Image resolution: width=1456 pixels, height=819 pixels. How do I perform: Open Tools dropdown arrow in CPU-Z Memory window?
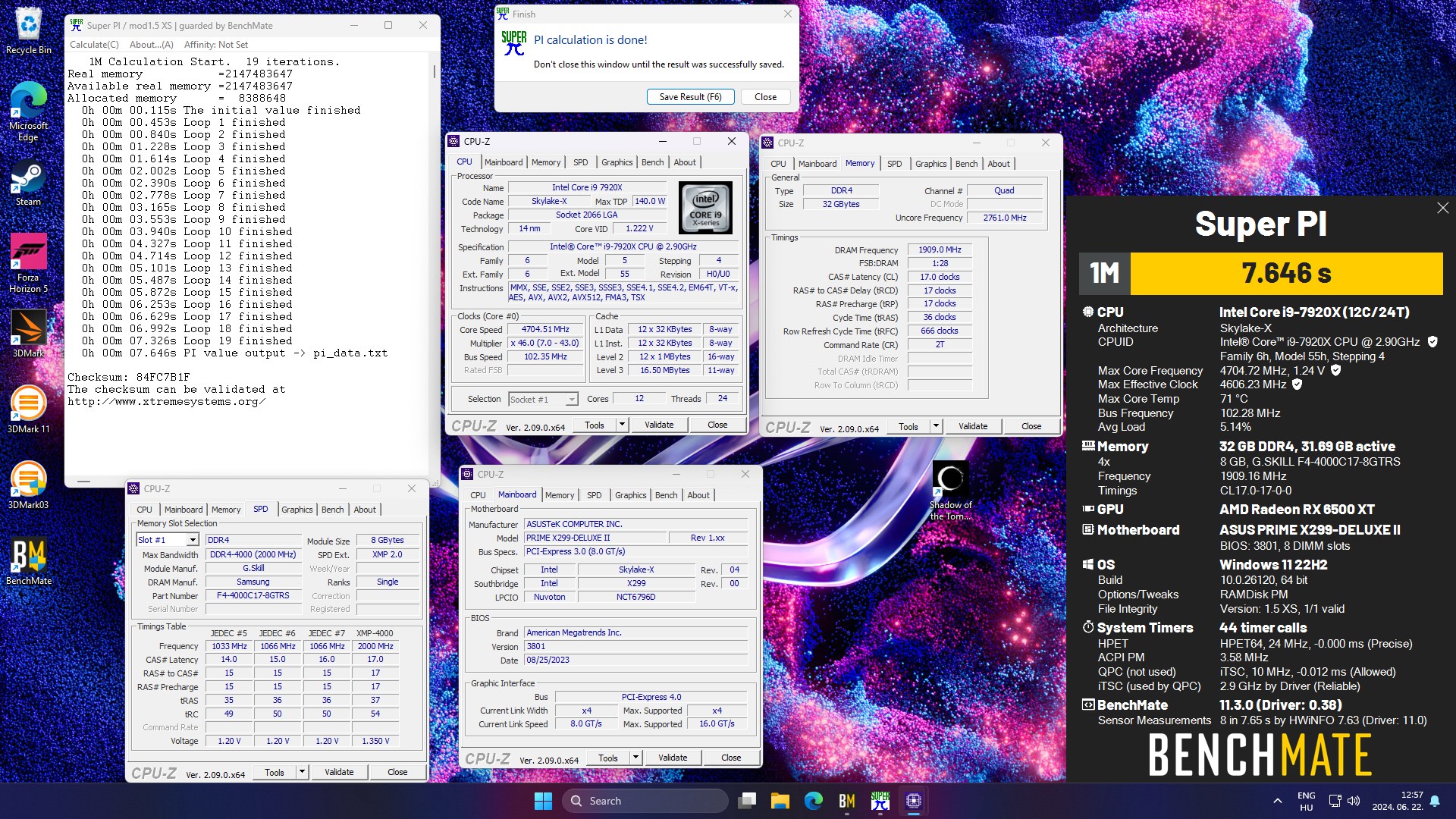tap(936, 426)
